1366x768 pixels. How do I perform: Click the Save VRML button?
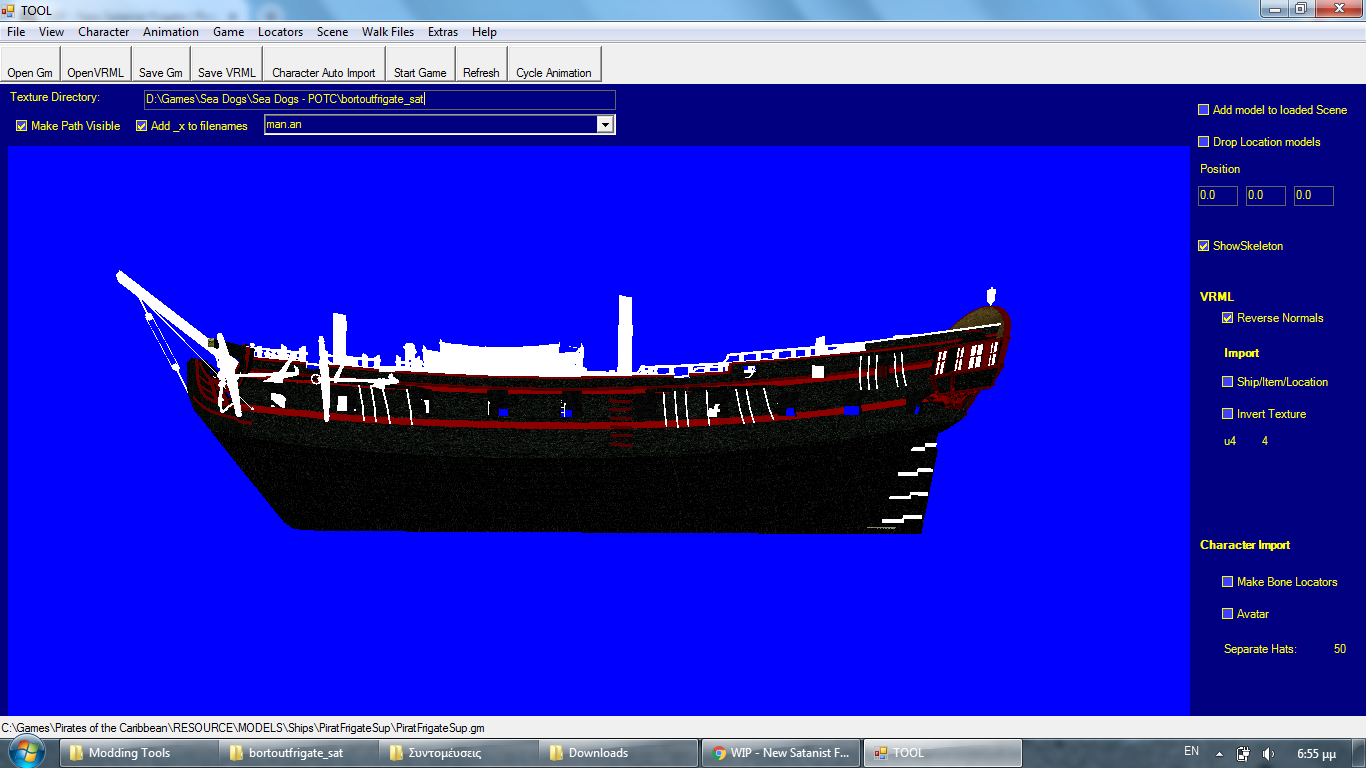click(226, 64)
